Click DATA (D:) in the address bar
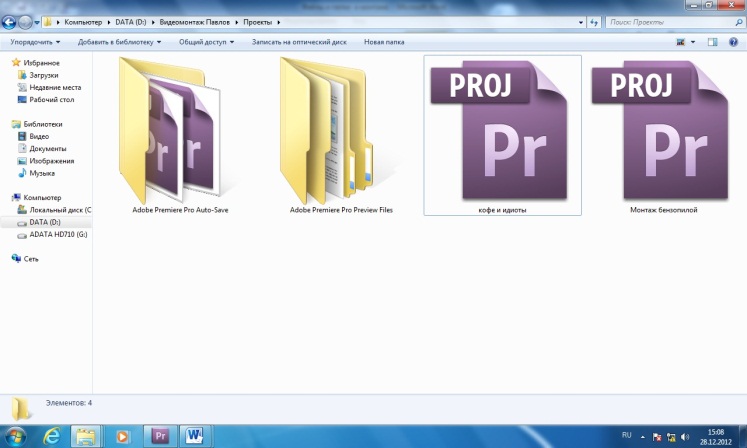Image resolution: width=747 pixels, height=448 pixels. (131, 22)
